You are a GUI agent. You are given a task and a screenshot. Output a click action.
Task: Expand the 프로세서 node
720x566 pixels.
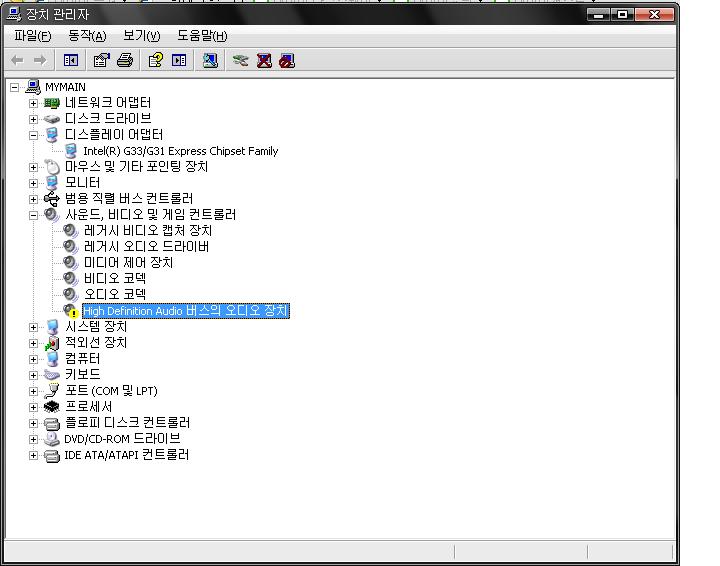point(33,407)
